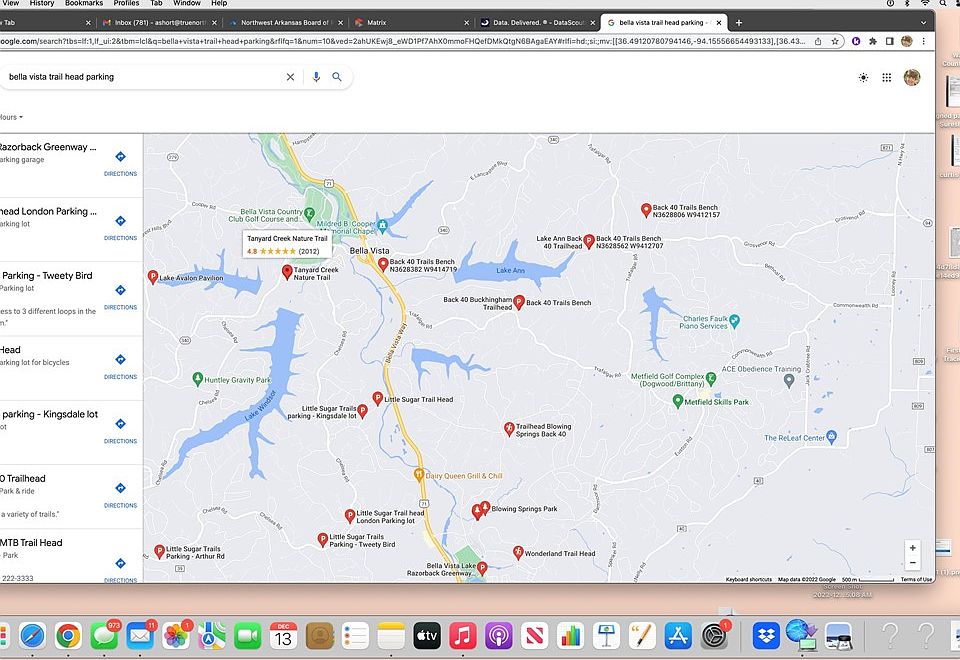Click the Lake Ann Back 40 Trailhead pin
960x660 pixels.
[x=588, y=241]
